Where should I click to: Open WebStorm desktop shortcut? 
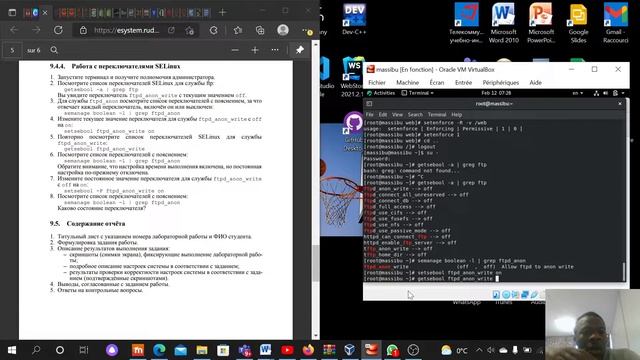pyautogui.click(x=352, y=78)
